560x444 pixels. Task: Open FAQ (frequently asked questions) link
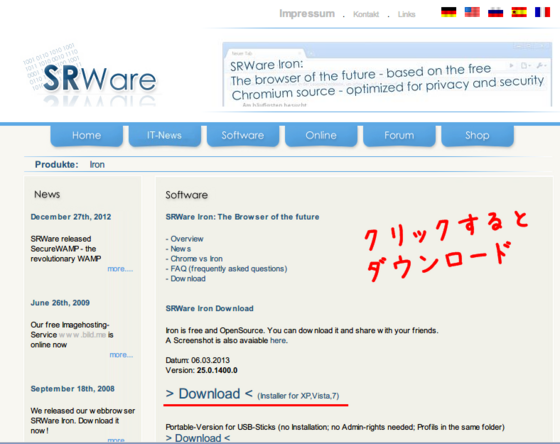pyautogui.click(x=229, y=269)
